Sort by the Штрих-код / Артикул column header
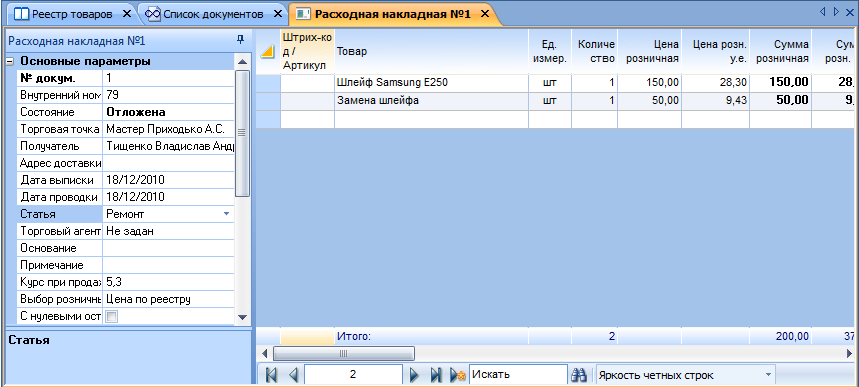The image size is (859, 387). point(307,51)
